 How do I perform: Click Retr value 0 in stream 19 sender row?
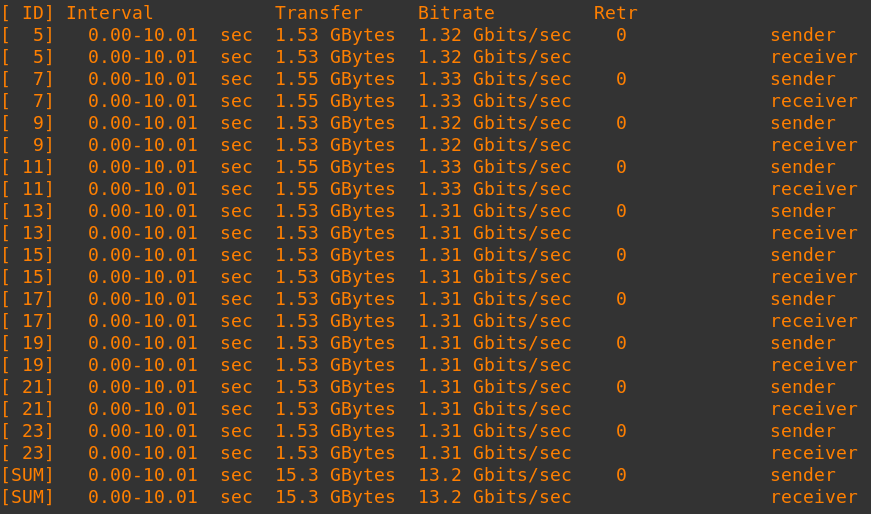(621, 343)
